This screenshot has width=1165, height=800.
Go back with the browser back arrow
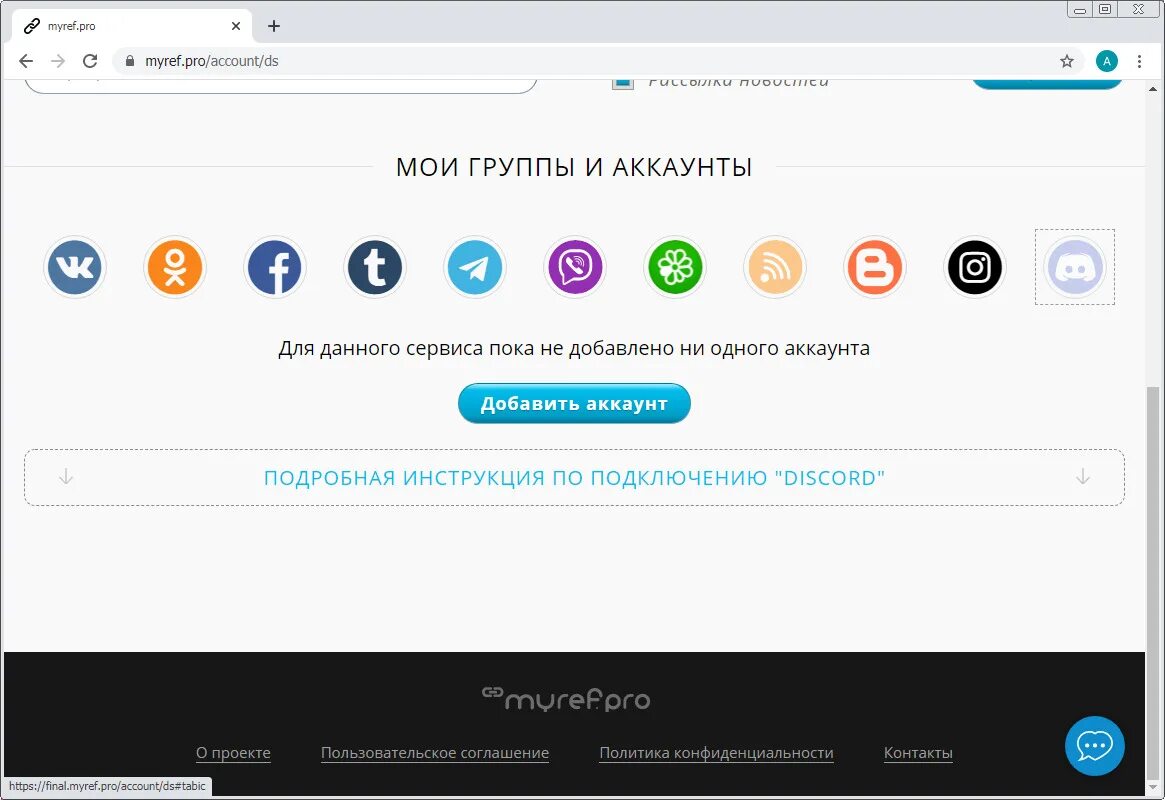[x=26, y=61]
